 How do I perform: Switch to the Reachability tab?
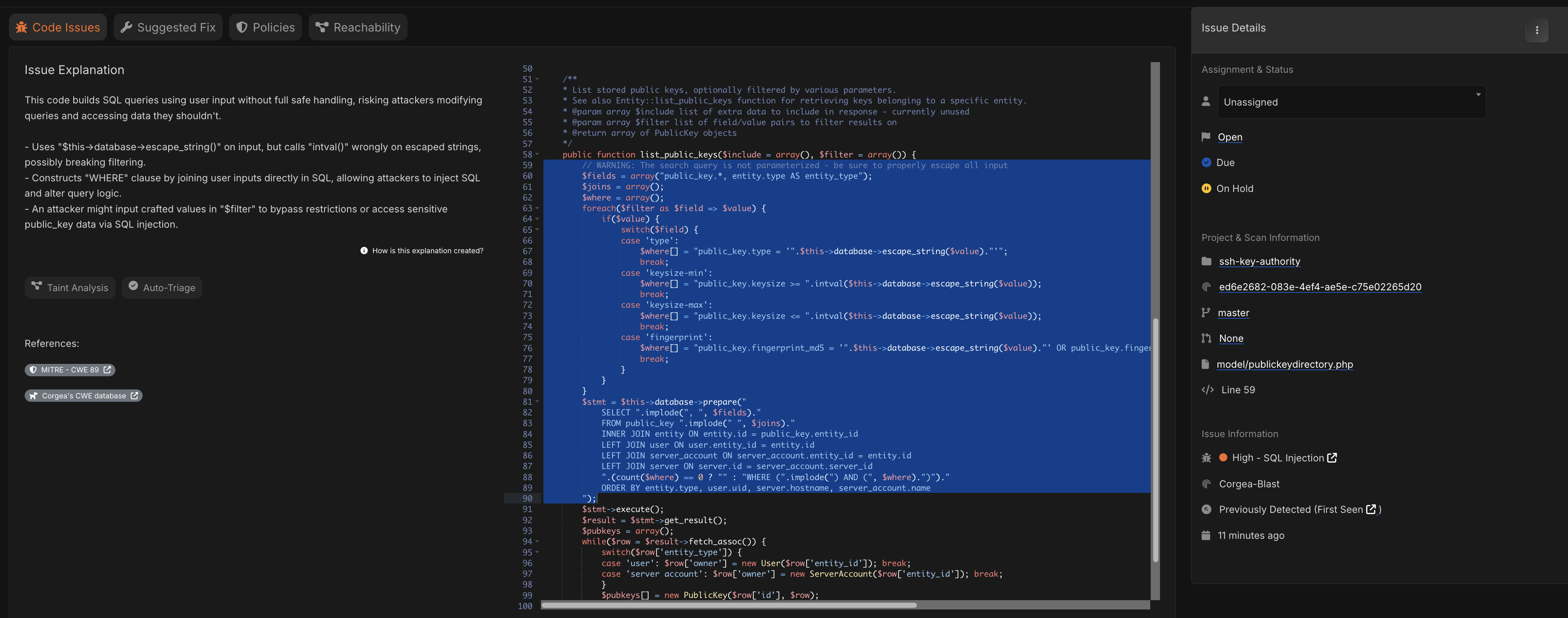point(358,27)
